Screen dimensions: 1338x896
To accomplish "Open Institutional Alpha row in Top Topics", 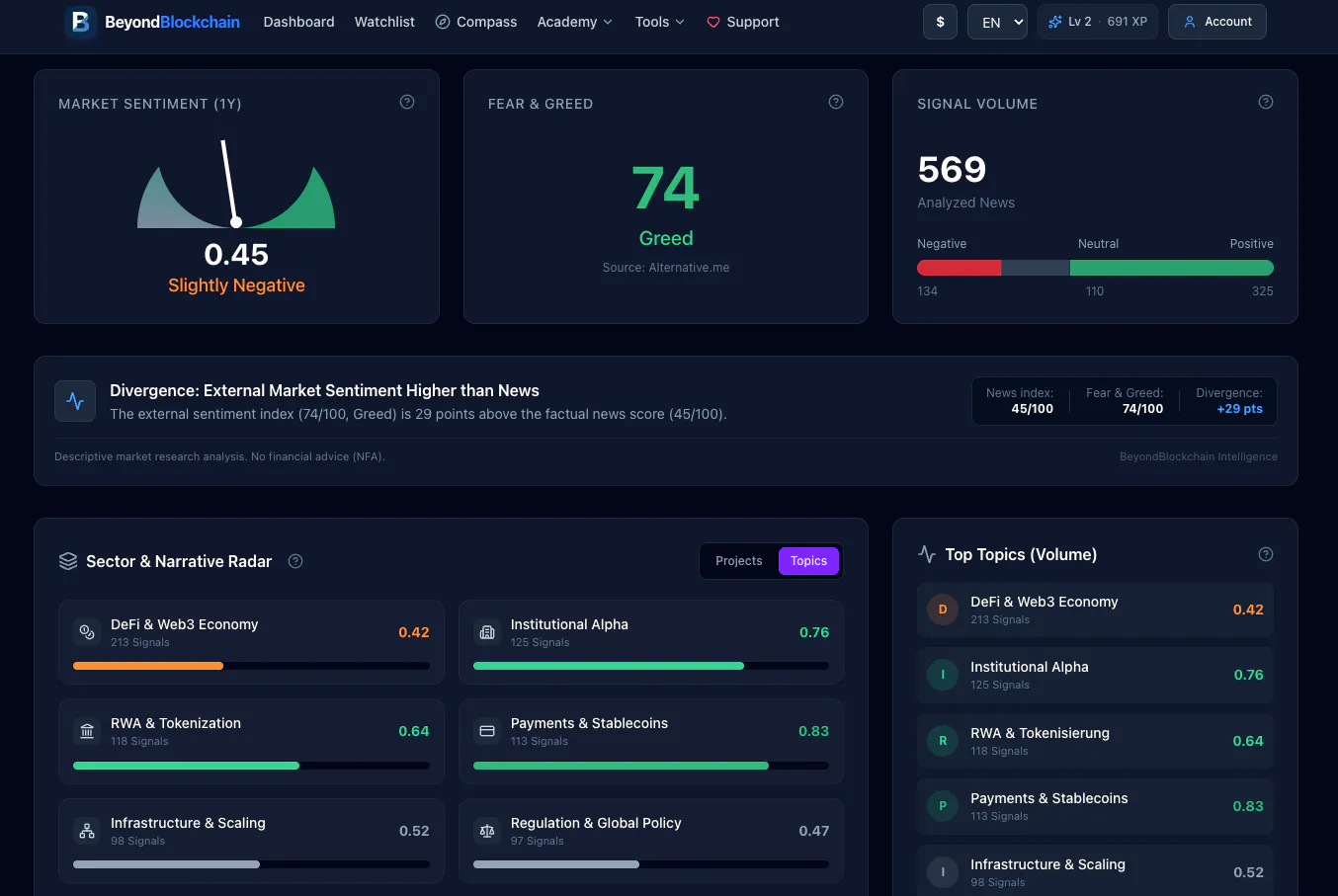I will [1095, 675].
